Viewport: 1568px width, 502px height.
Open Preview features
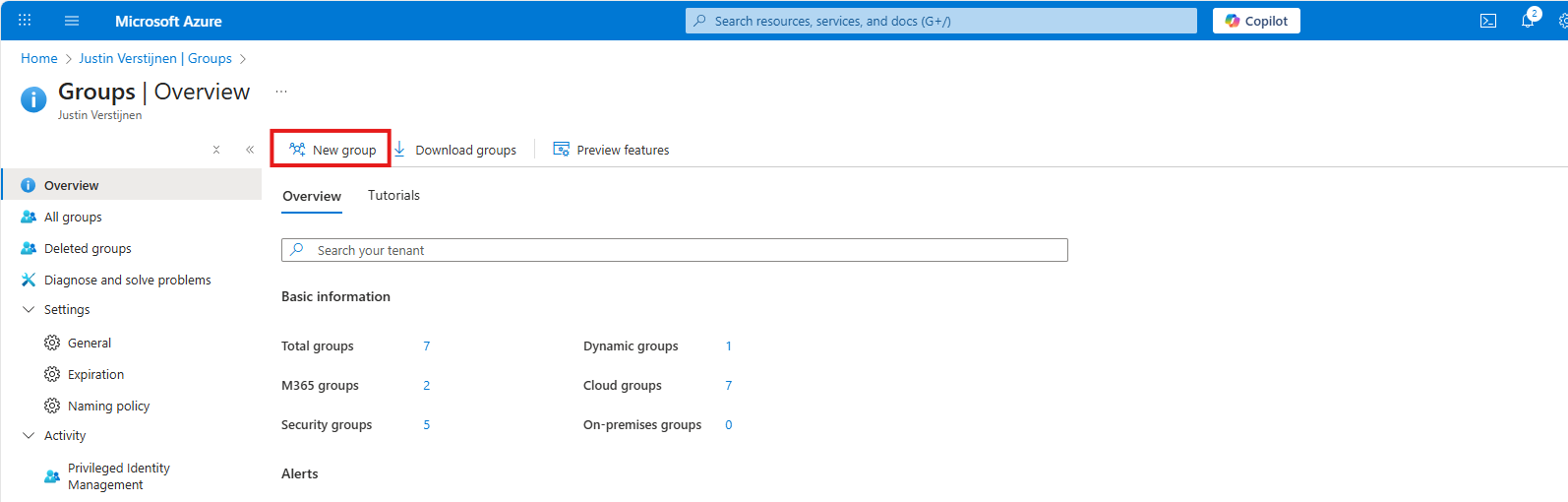click(x=611, y=150)
